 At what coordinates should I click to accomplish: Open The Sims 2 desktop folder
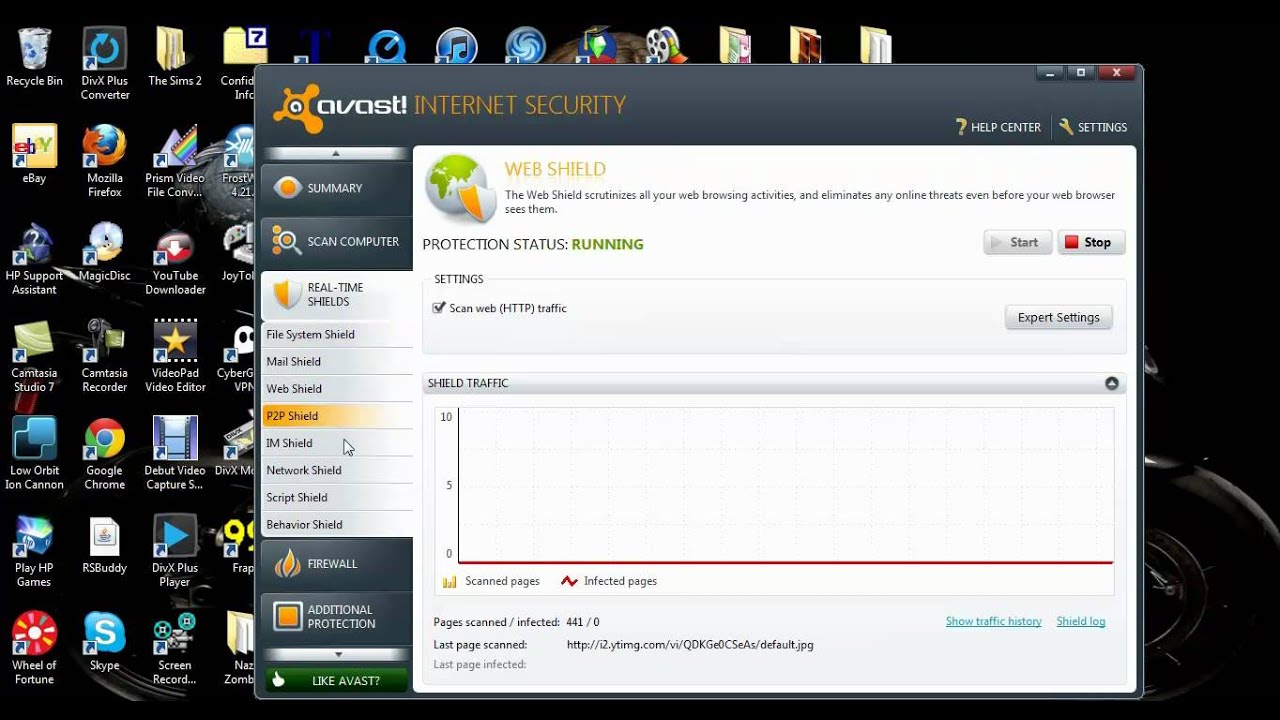tap(175, 58)
